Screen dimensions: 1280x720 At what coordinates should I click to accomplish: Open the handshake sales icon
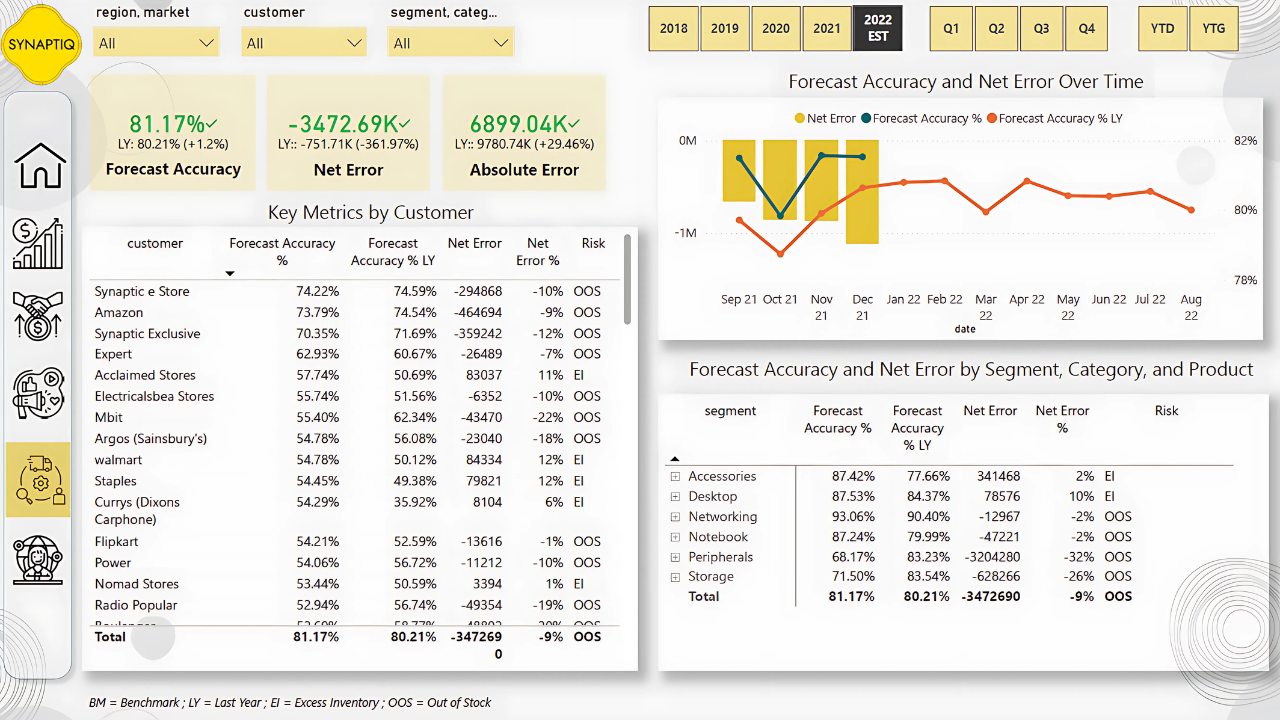[39, 316]
